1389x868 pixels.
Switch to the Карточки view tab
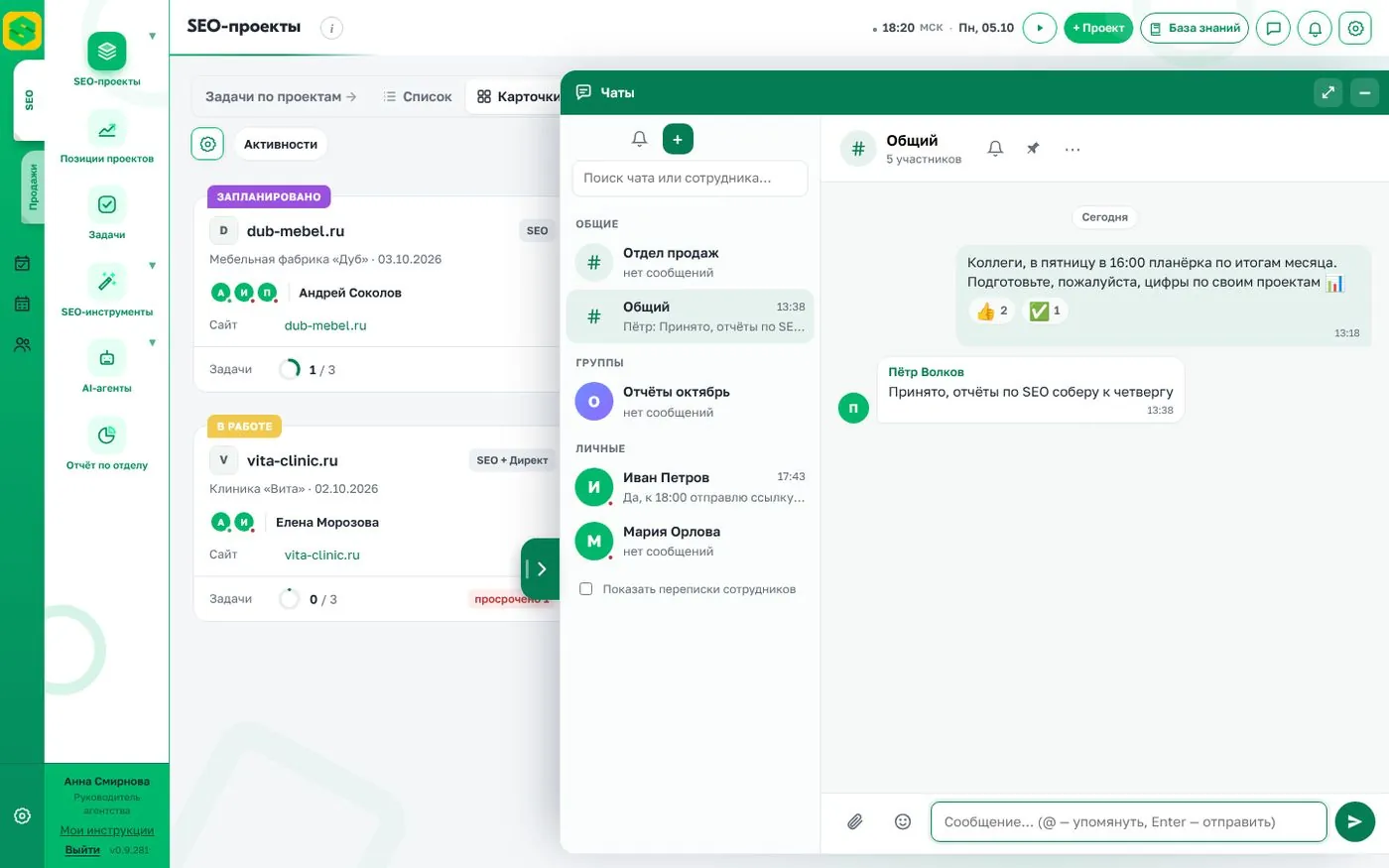coord(519,96)
